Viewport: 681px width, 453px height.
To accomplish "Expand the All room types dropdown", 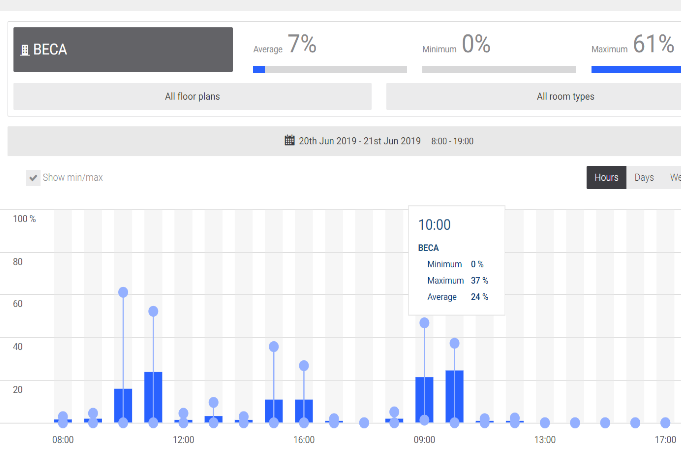I will point(533,97).
